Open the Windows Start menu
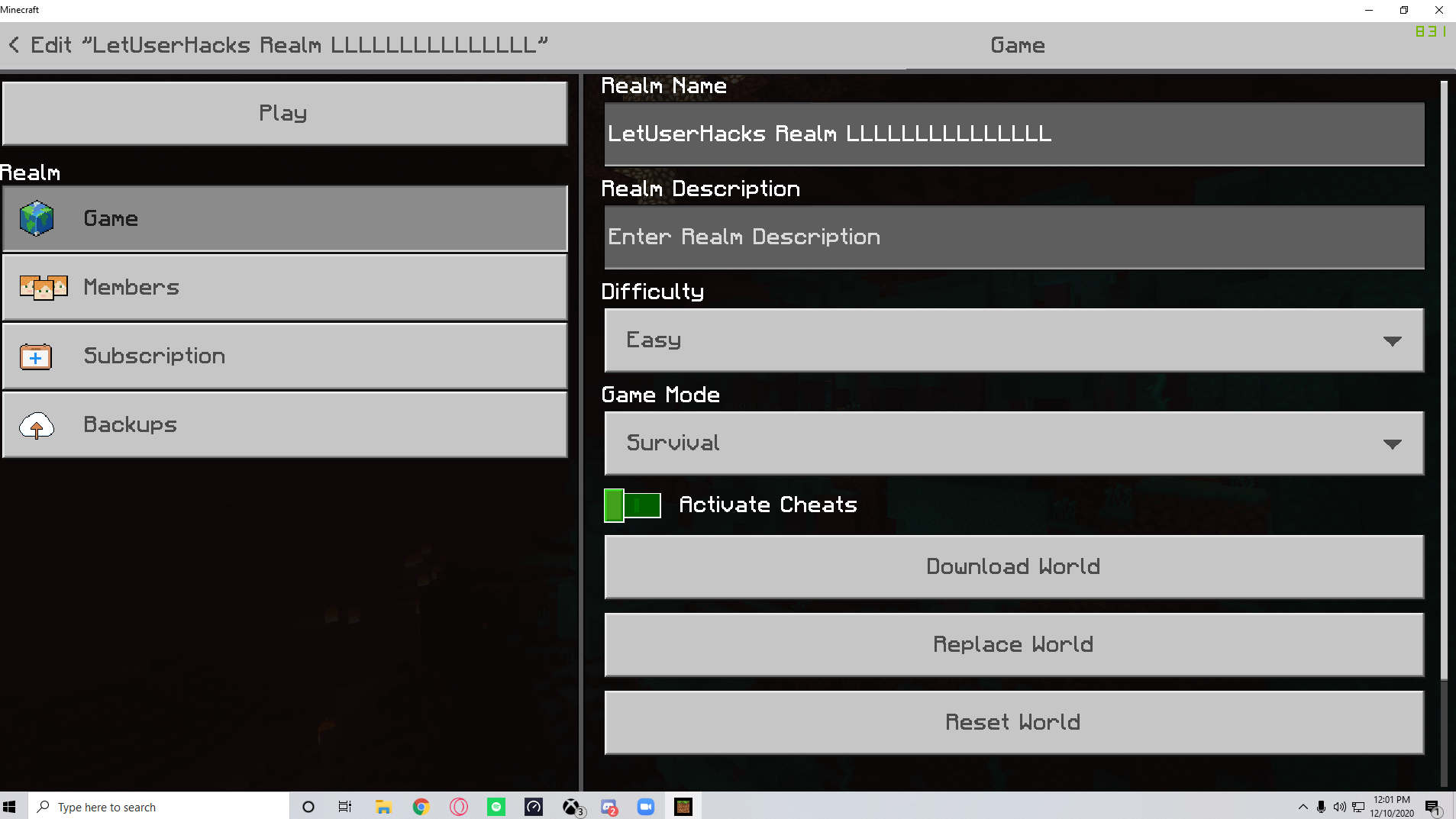The height and width of the screenshot is (819, 1456). tap(10, 807)
